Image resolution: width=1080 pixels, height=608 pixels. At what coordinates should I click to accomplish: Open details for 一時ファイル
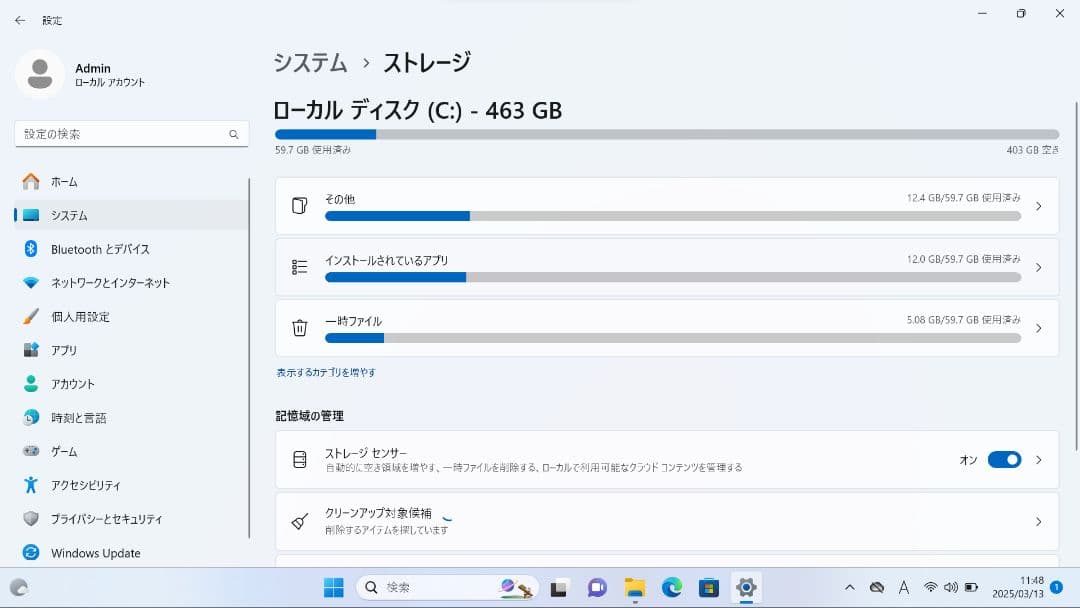coord(666,328)
